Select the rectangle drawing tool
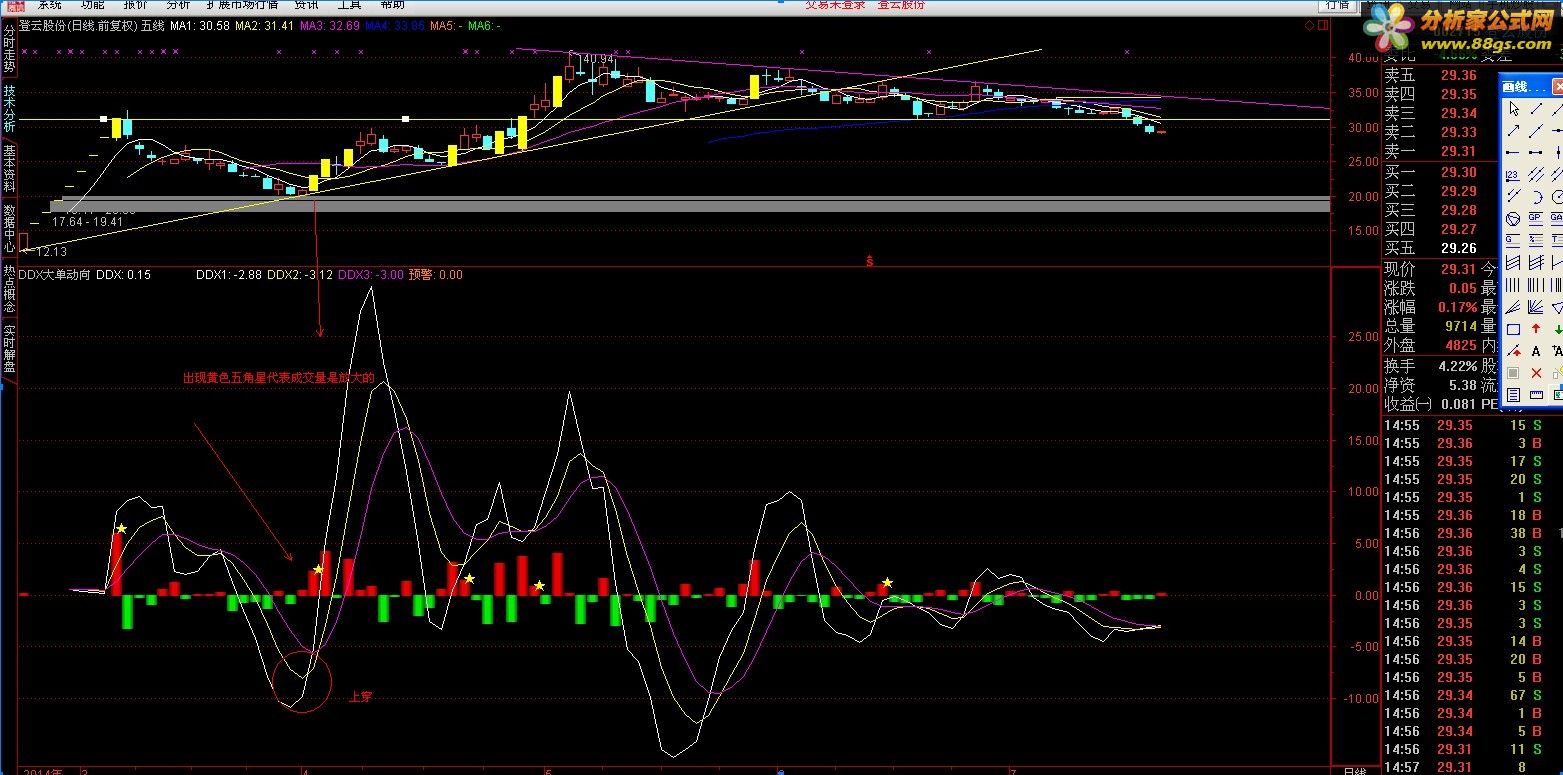This screenshot has height=775, width=1563. (x=1513, y=329)
